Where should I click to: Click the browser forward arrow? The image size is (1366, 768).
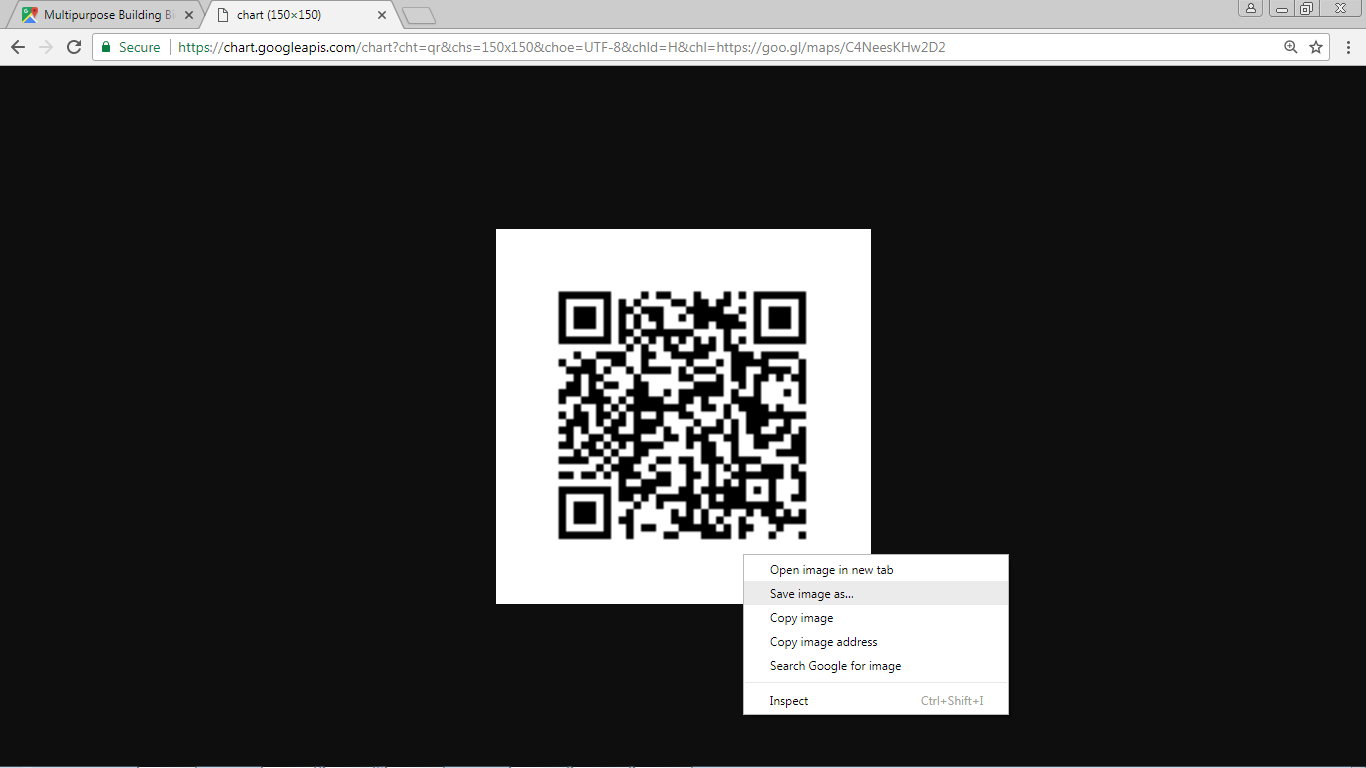click(46, 47)
